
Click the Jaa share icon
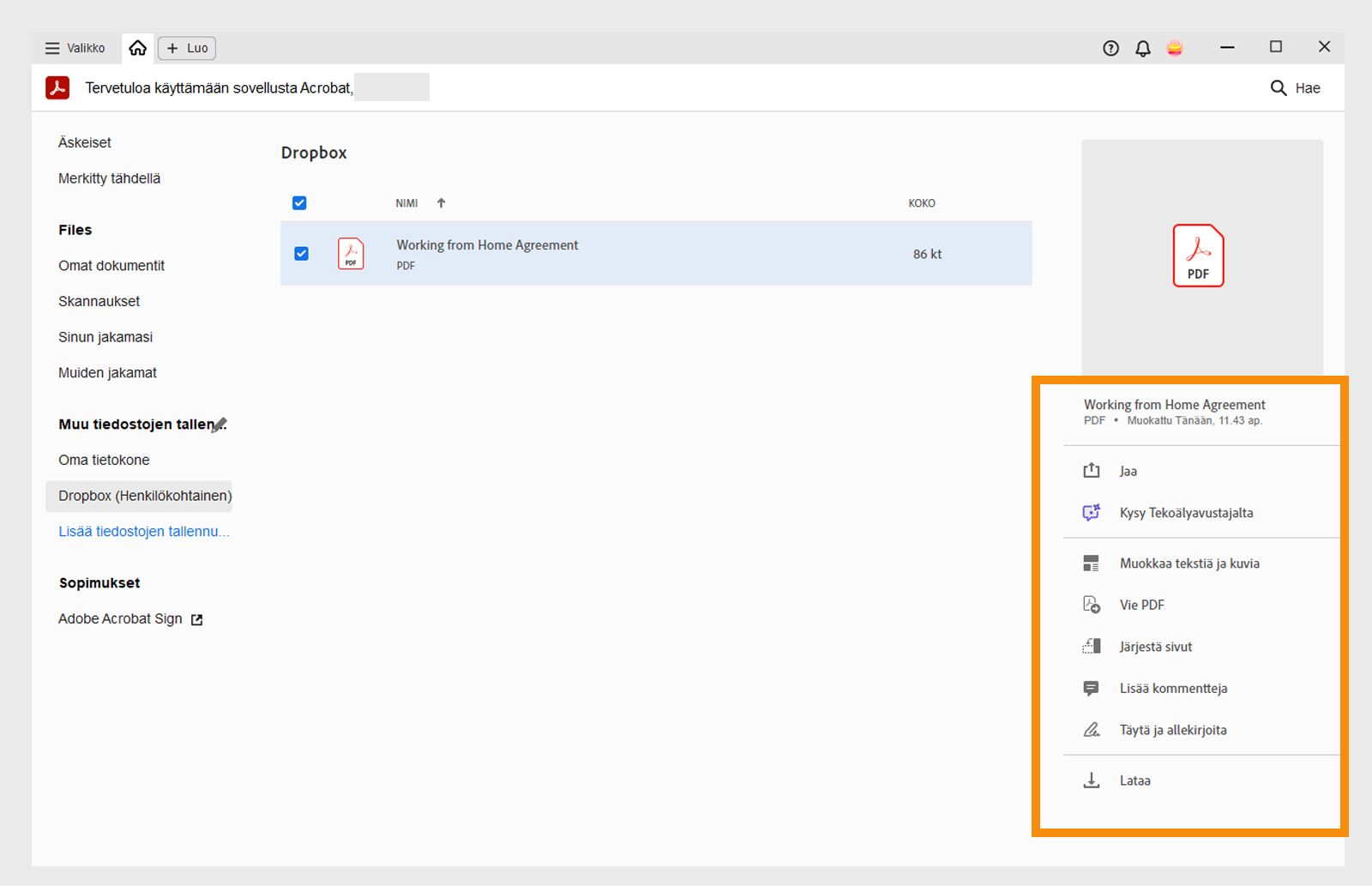tap(1091, 471)
